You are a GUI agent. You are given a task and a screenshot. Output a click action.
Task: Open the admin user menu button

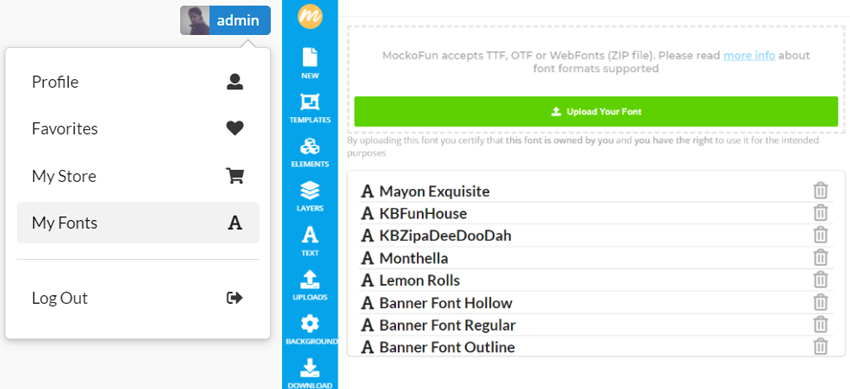(225, 21)
